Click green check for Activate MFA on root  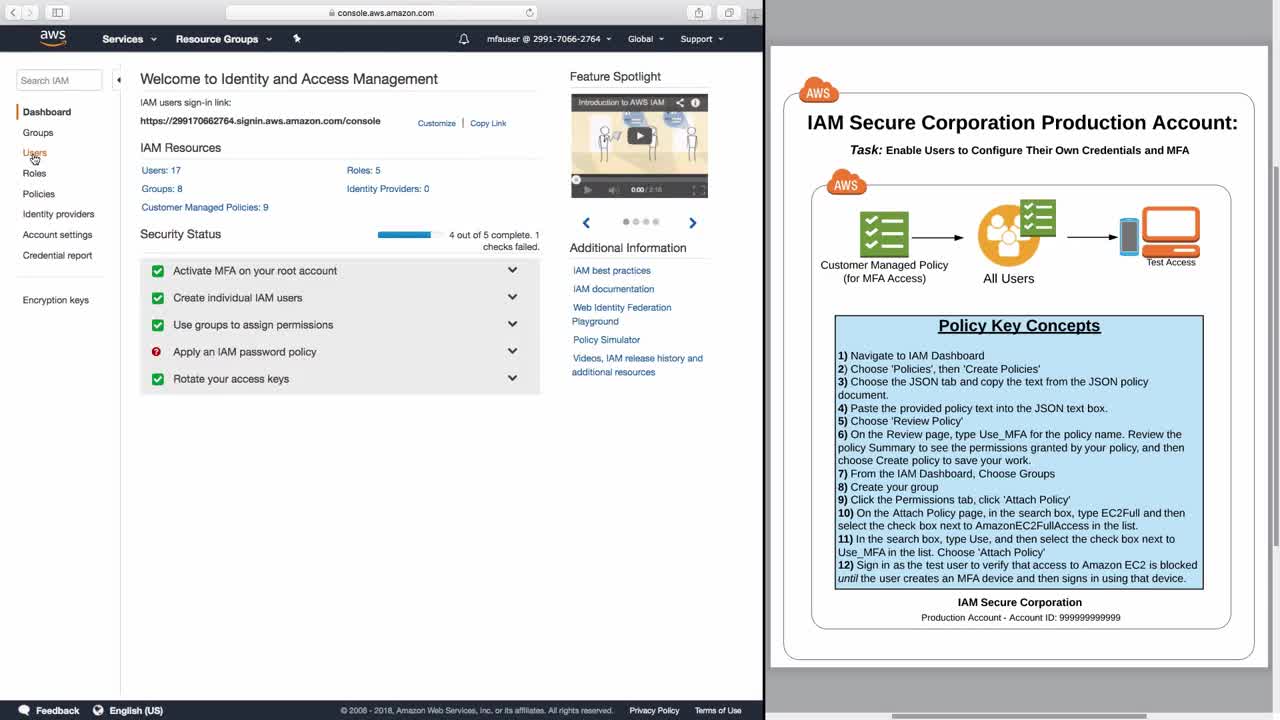157,271
